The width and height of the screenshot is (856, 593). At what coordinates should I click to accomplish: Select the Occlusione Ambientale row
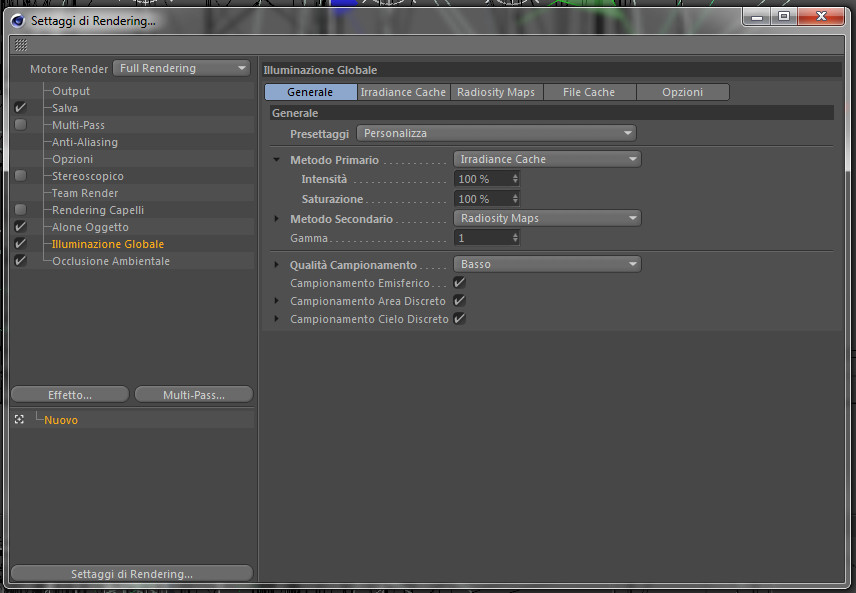coord(132,260)
